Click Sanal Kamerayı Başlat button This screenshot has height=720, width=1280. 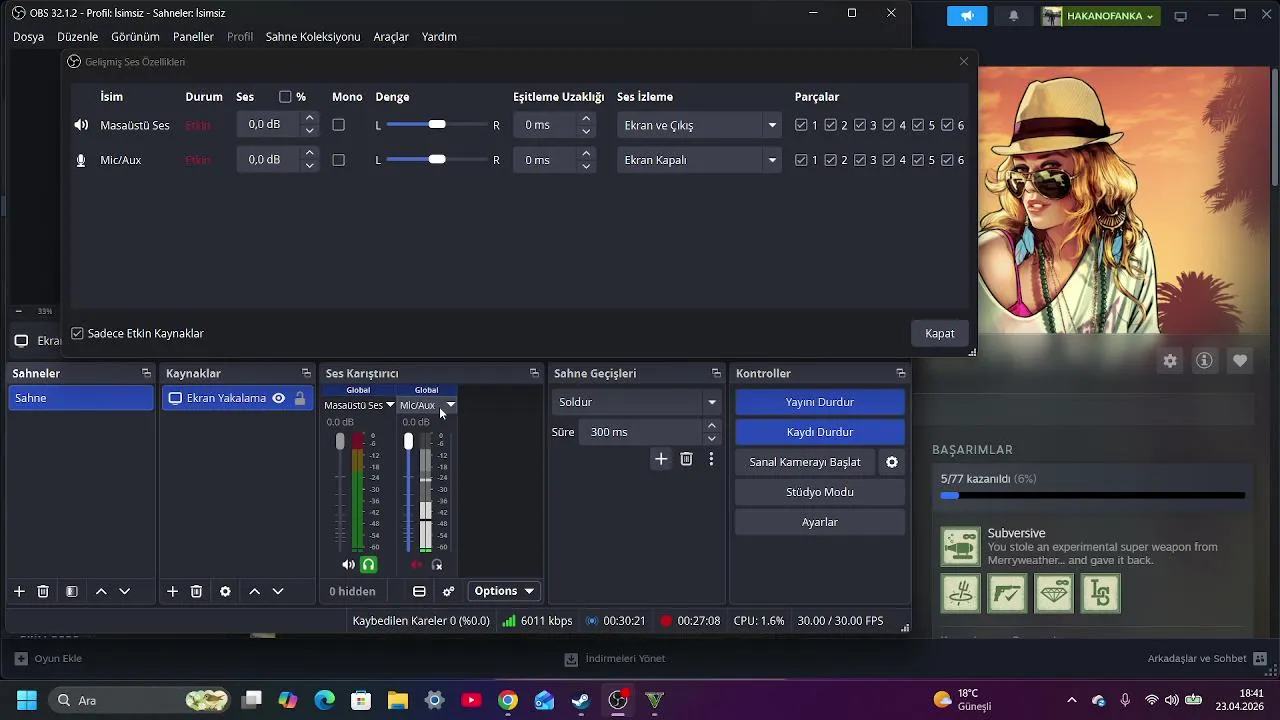(x=805, y=462)
